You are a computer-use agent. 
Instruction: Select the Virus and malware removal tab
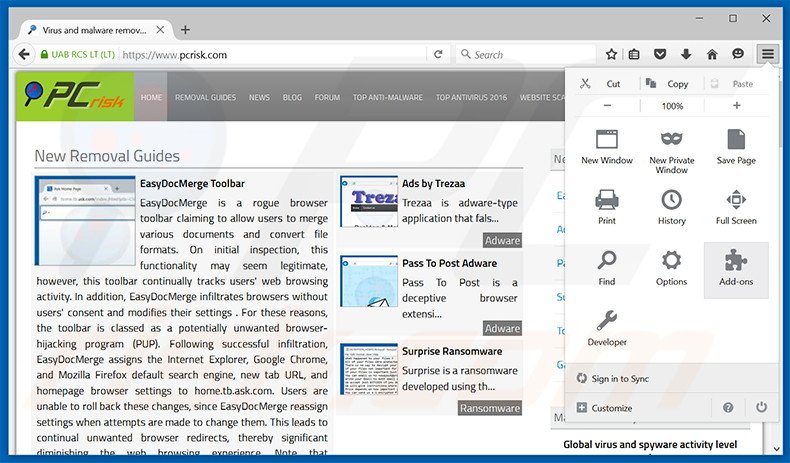point(94,30)
